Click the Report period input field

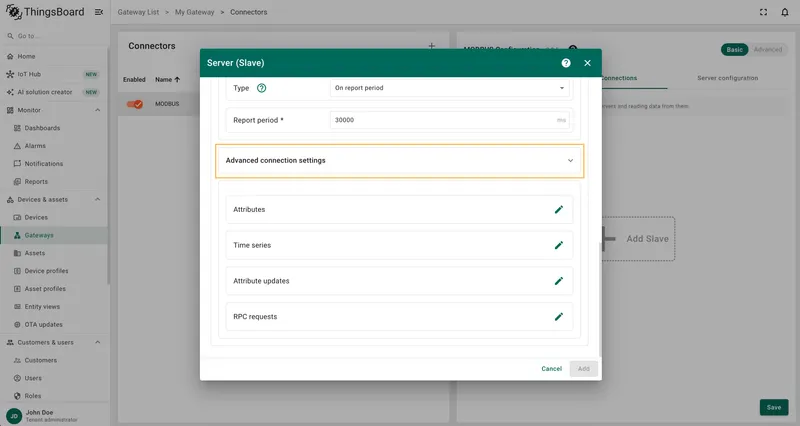[x=449, y=120]
